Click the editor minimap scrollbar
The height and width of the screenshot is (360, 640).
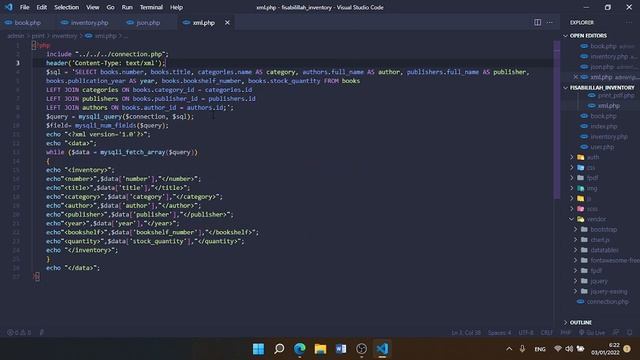557,120
